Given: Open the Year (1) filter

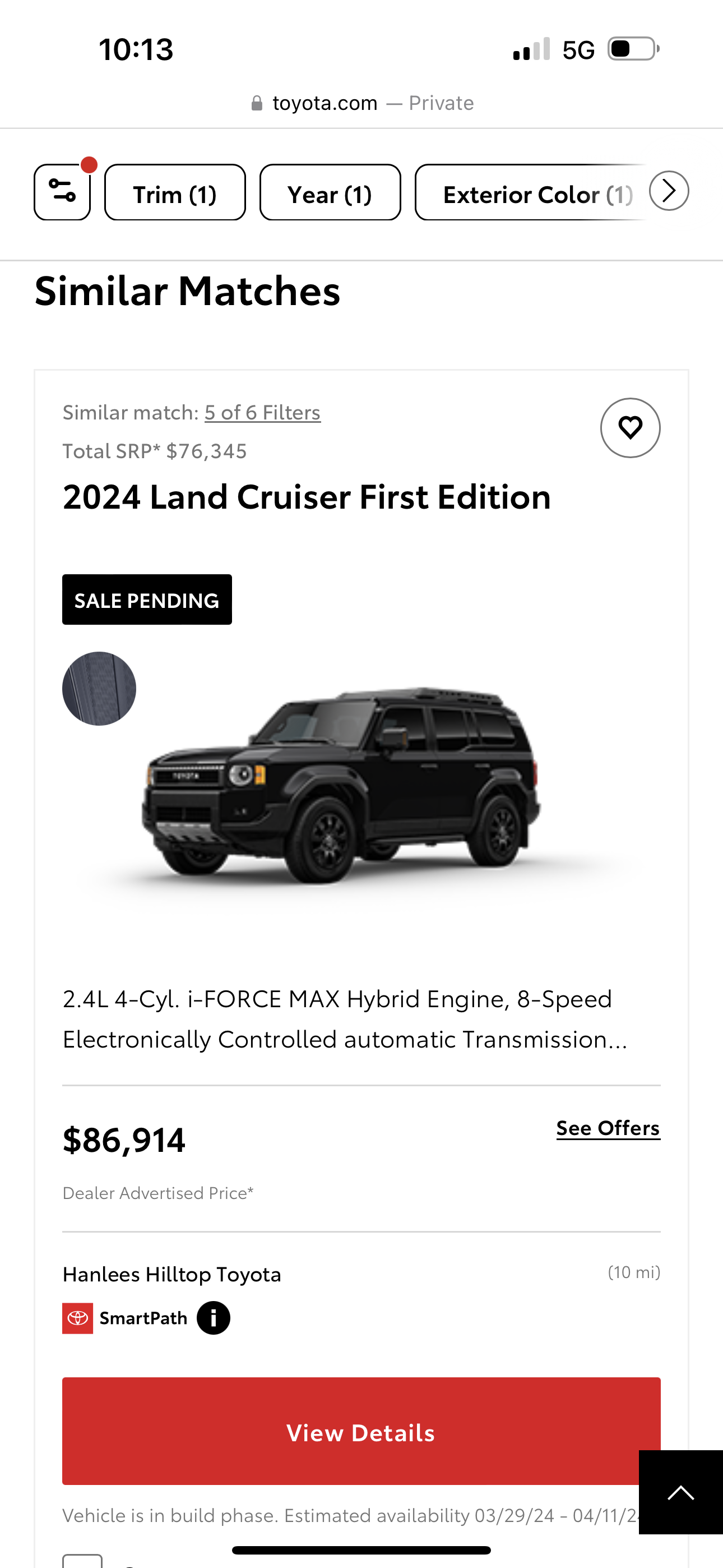Looking at the screenshot, I should click(x=330, y=192).
